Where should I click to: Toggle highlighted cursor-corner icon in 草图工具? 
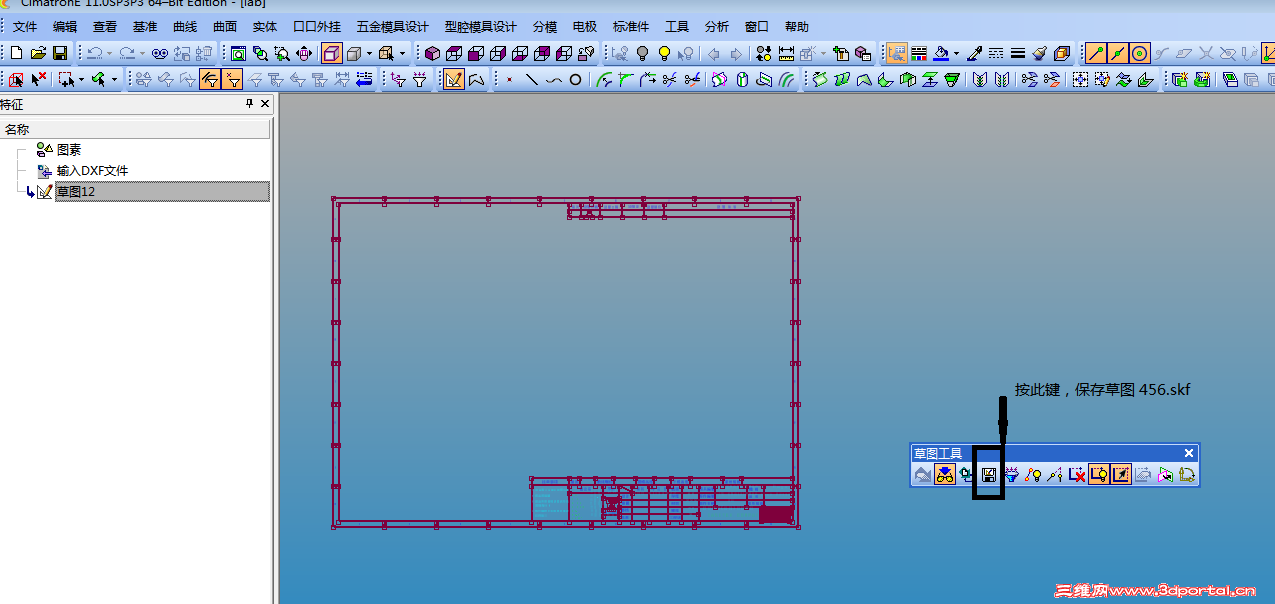(1121, 475)
